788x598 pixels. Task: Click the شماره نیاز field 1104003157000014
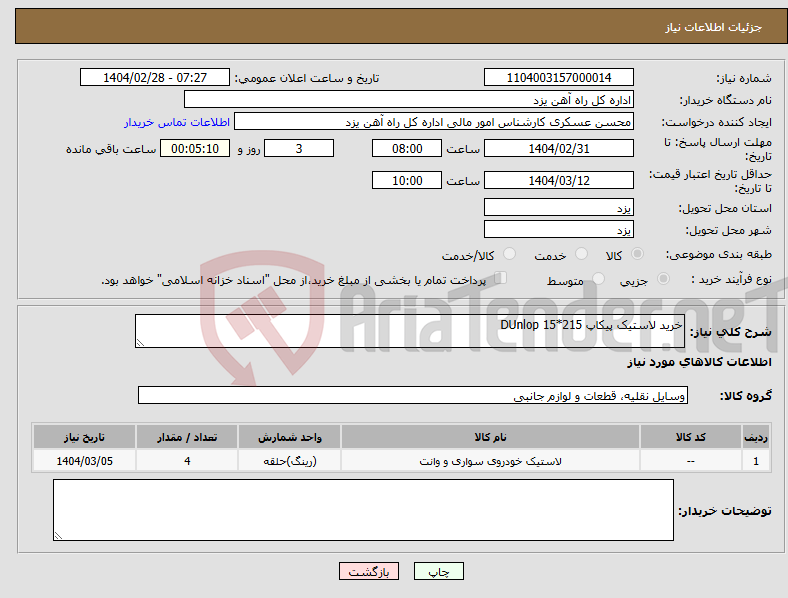pyautogui.click(x=559, y=77)
